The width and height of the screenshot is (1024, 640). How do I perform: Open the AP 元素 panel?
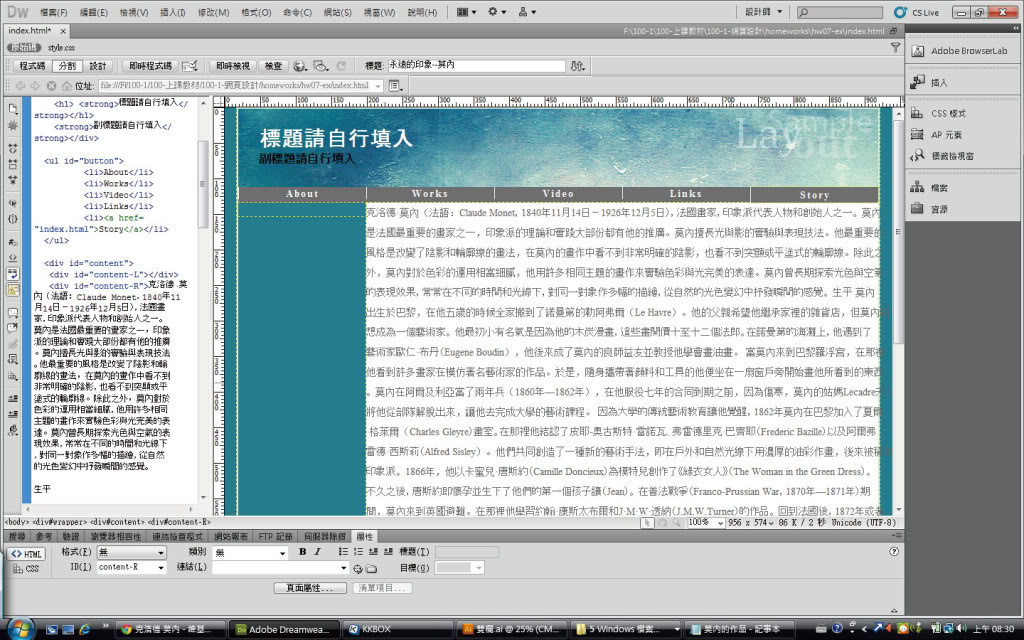(x=946, y=134)
